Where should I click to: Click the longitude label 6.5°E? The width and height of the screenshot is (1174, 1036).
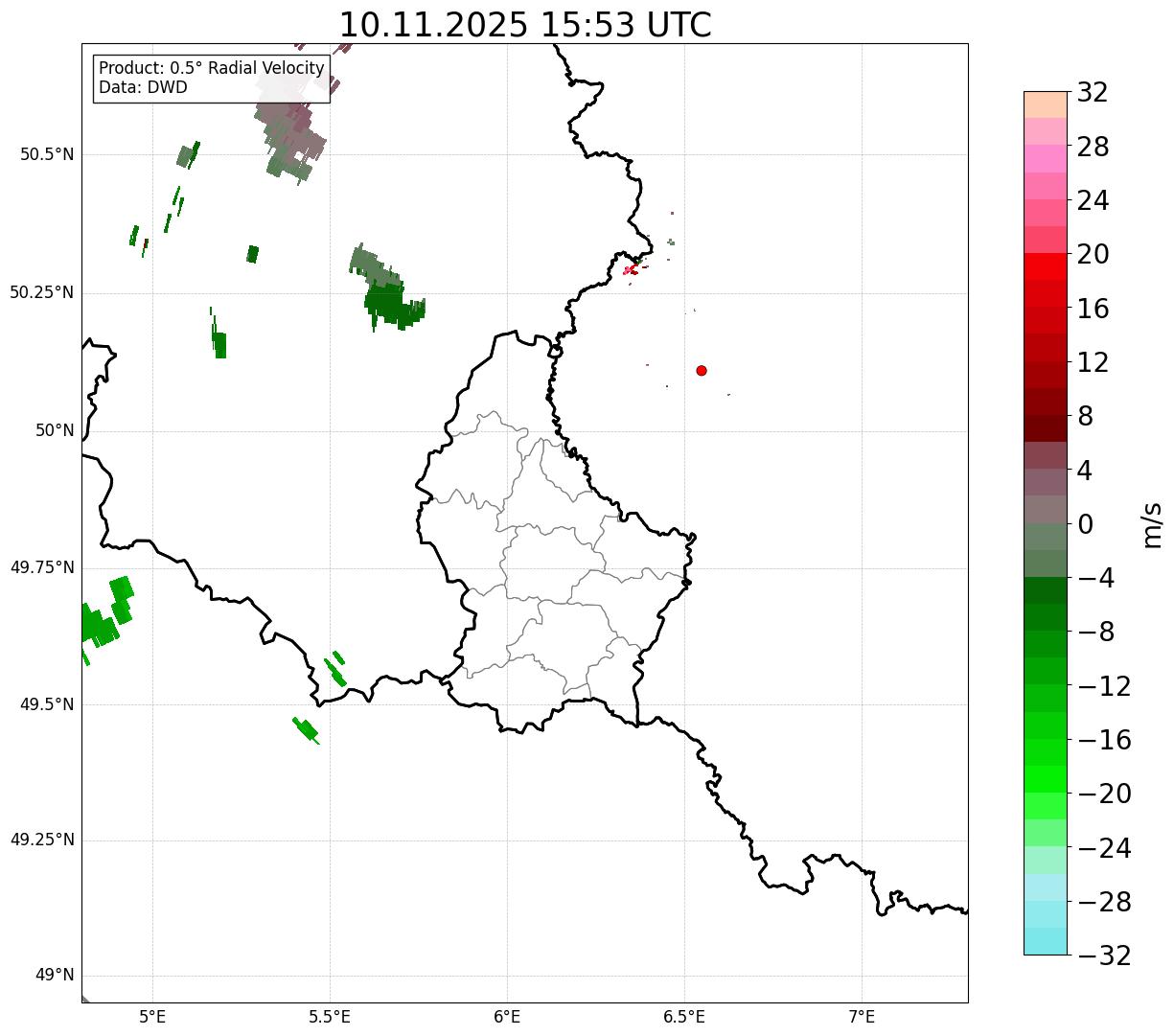pyautogui.click(x=684, y=1017)
